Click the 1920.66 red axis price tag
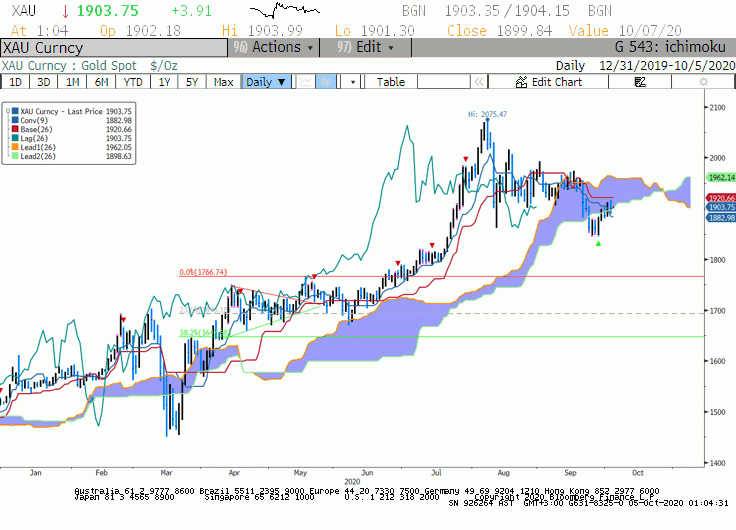 tap(721, 198)
